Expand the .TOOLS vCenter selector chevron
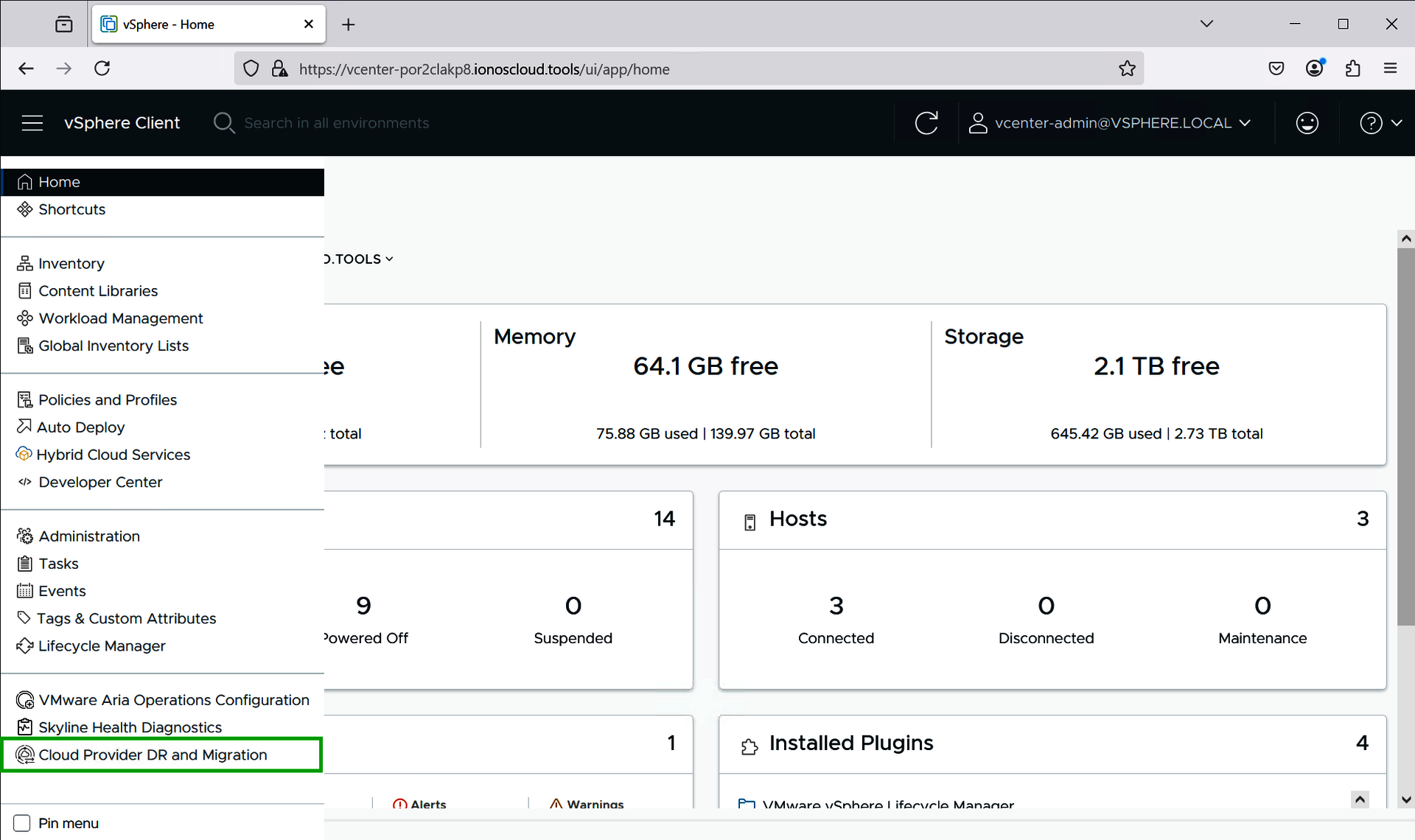This screenshot has height=840, width=1415. tap(389, 259)
